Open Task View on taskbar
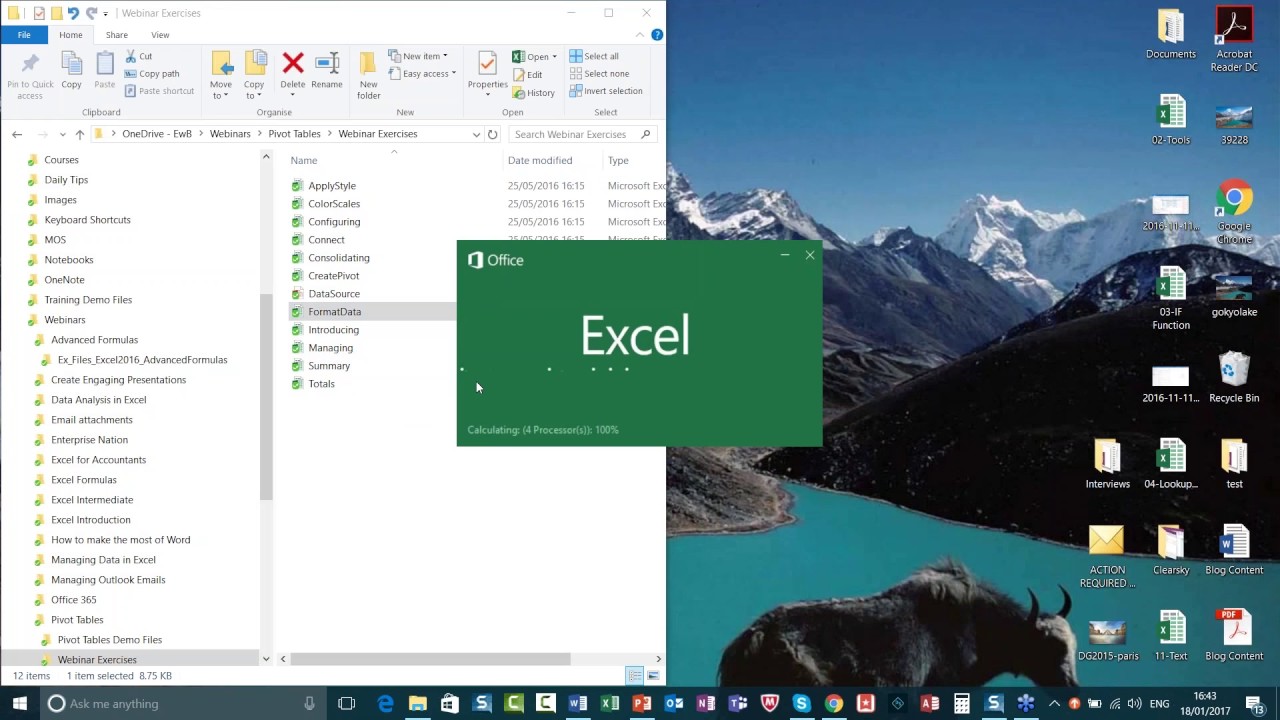The width and height of the screenshot is (1280, 720). click(x=346, y=703)
